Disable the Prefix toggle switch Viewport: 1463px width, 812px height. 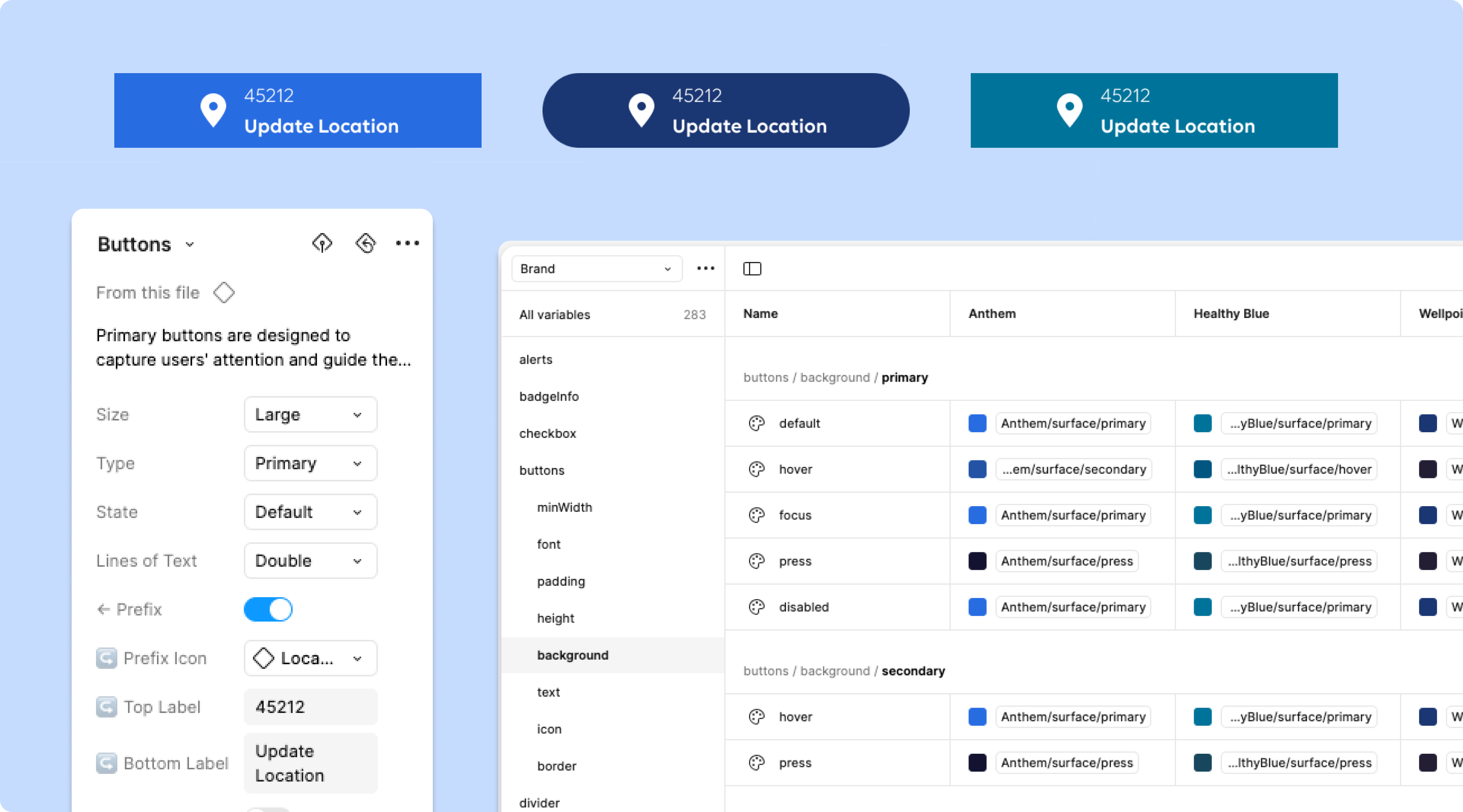268,610
